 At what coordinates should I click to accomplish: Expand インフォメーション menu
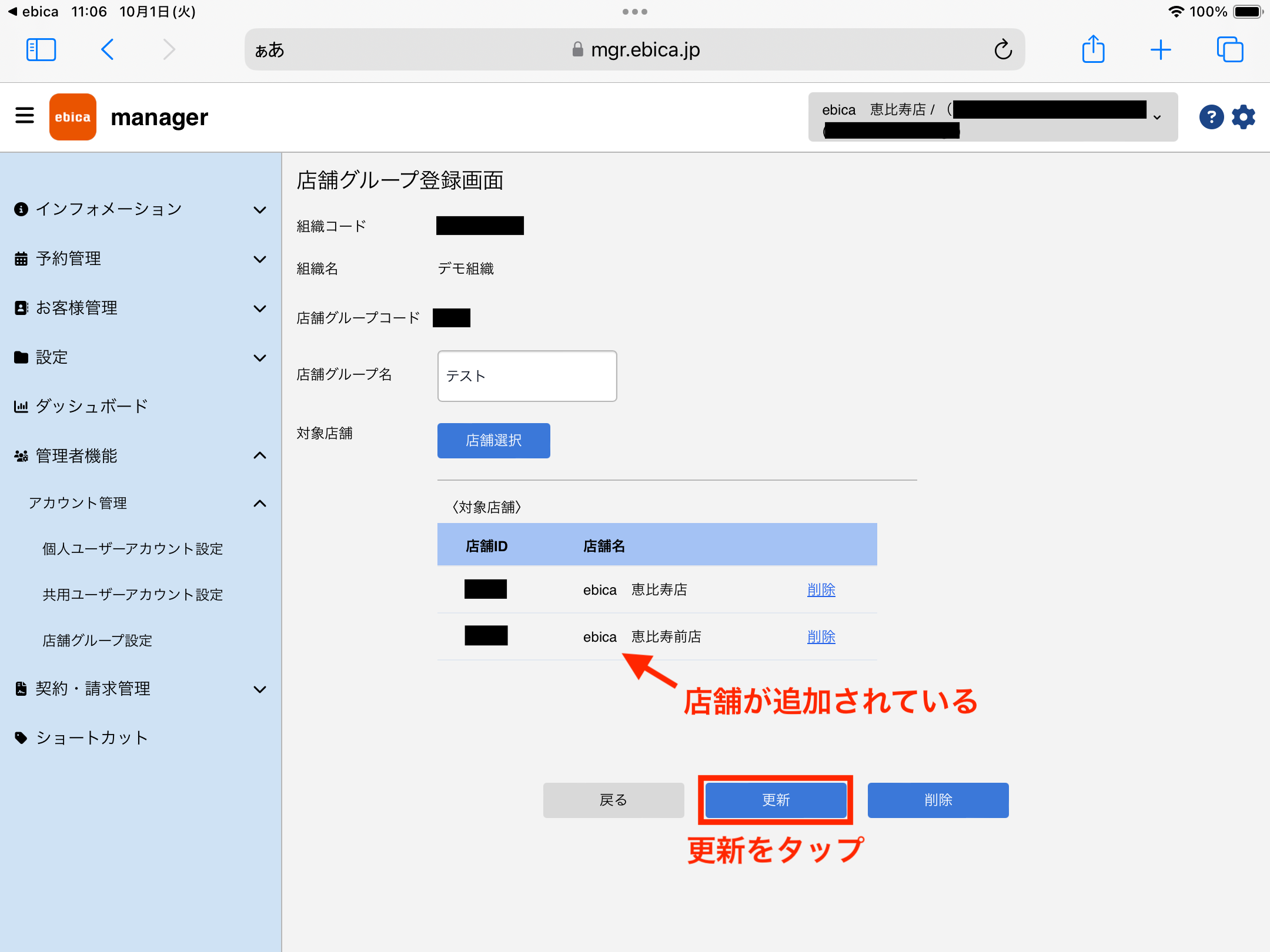[x=141, y=209]
